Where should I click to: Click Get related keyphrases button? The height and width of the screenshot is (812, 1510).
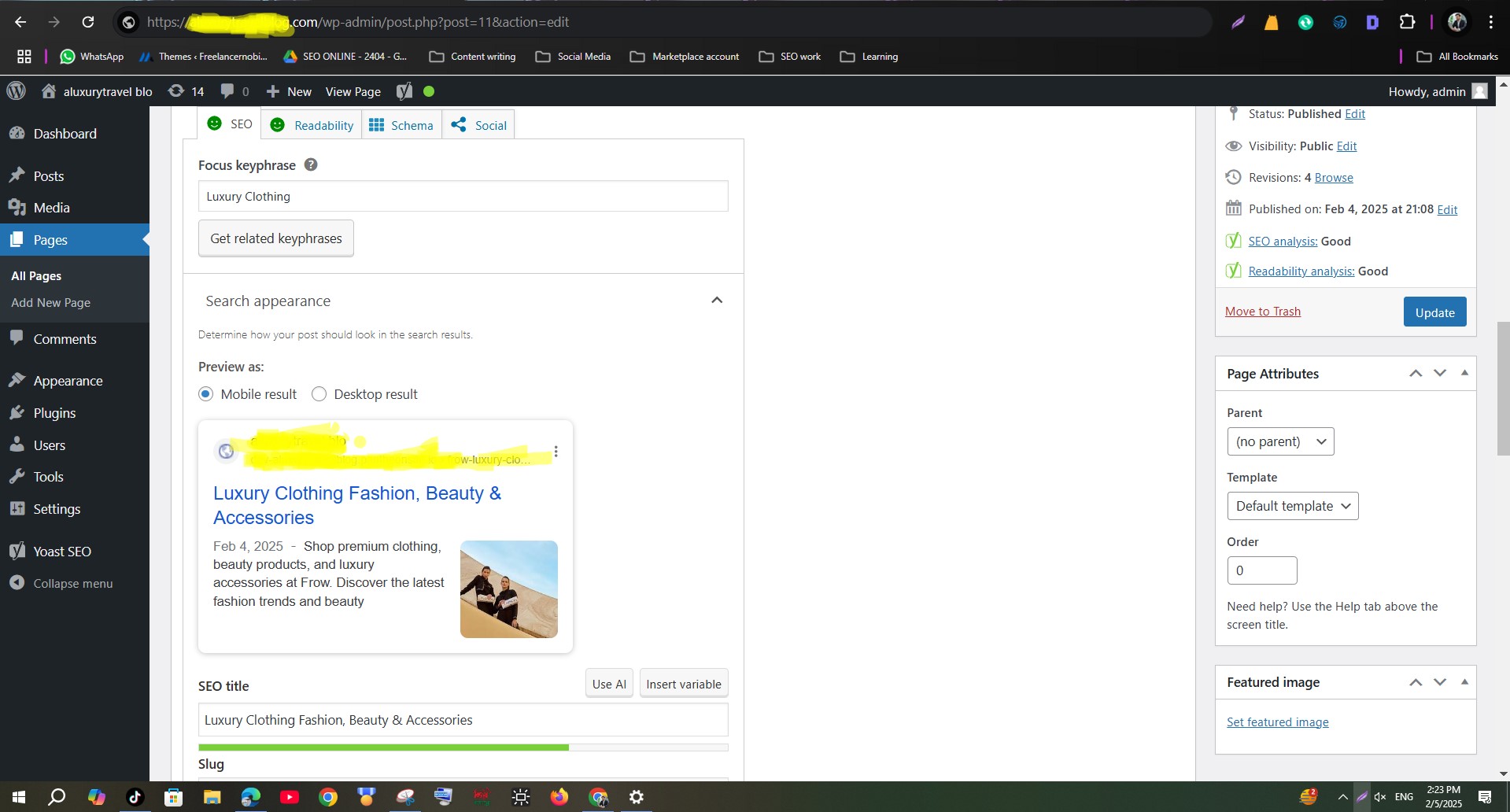click(276, 238)
